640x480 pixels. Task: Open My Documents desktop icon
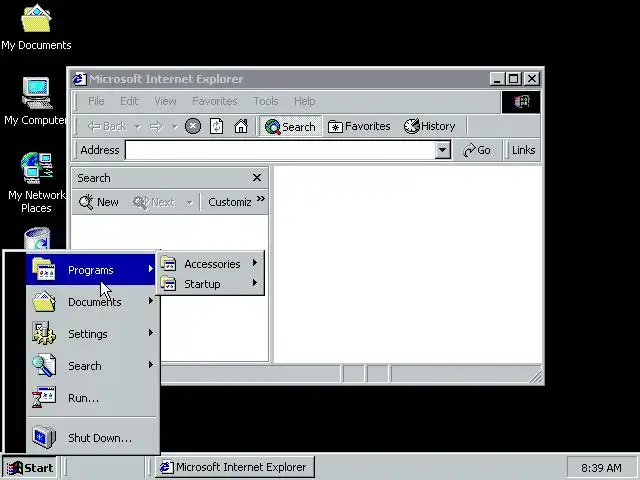36,27
